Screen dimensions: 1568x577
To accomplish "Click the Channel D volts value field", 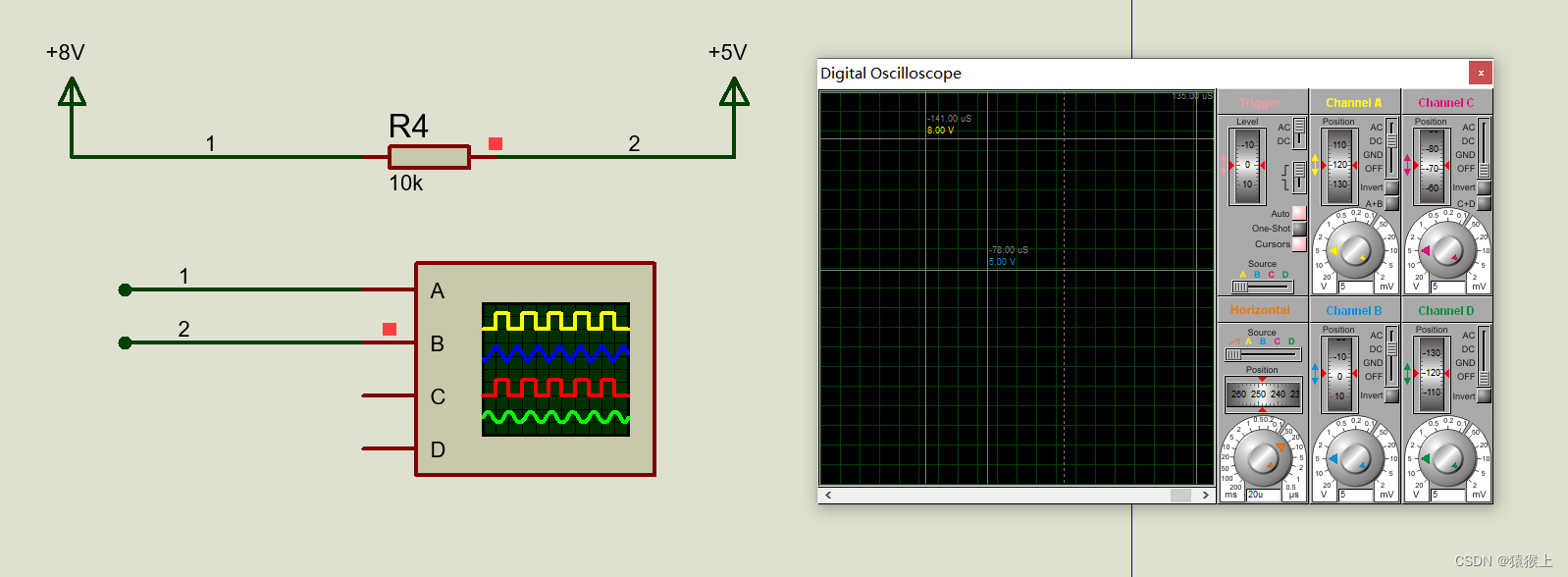I will [x=1448, y=495].
